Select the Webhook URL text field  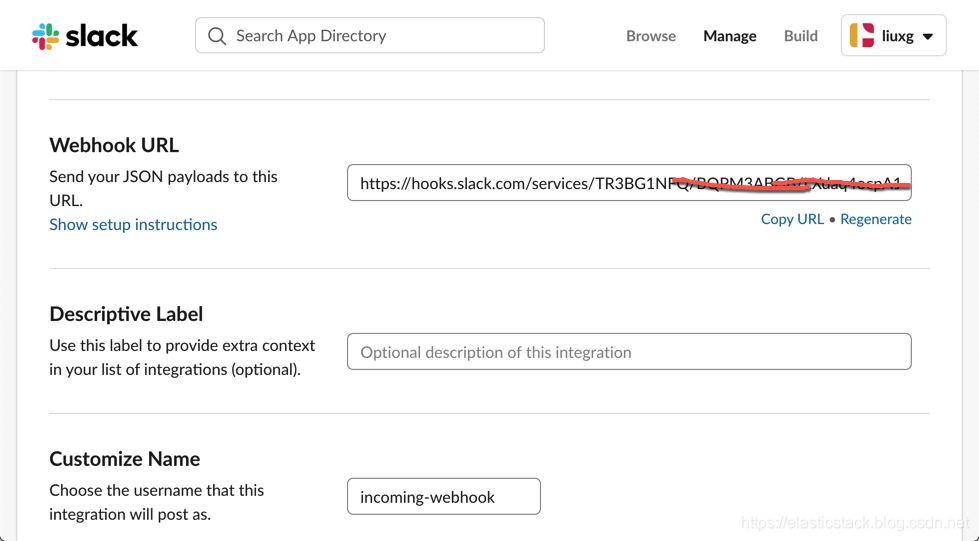click(629, 182)
